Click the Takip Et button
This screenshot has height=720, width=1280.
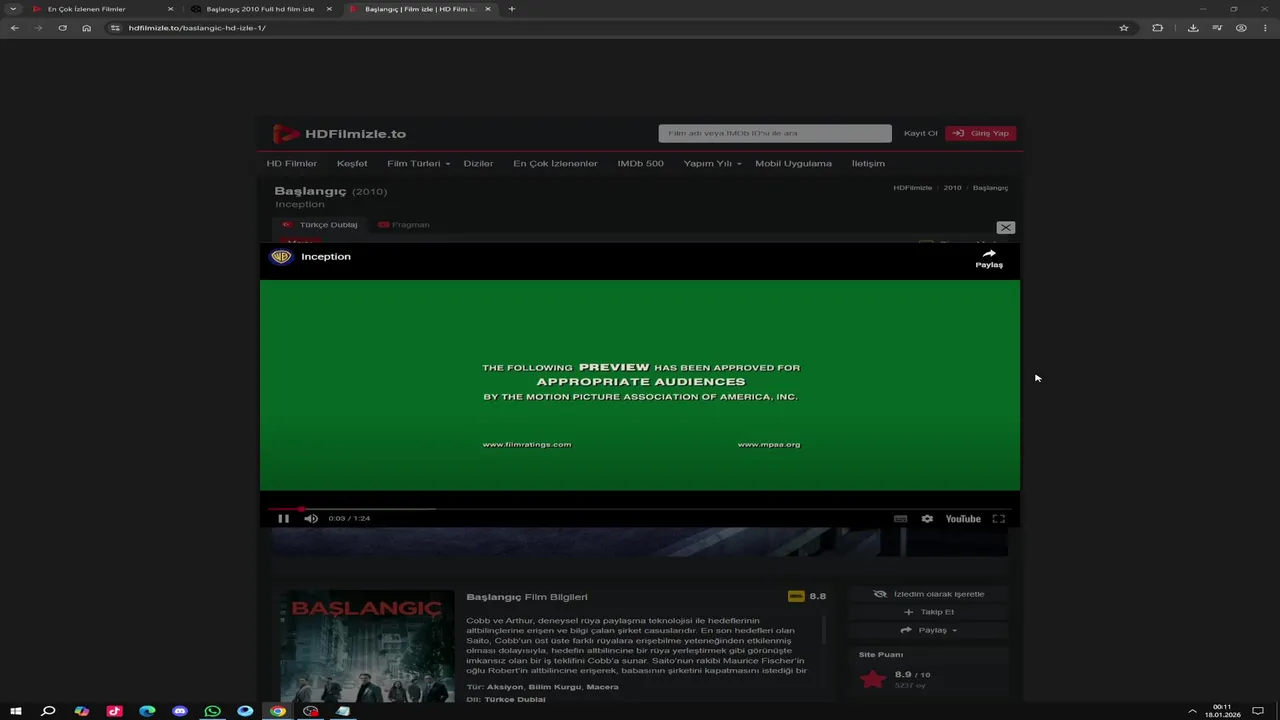coord(929,612)
